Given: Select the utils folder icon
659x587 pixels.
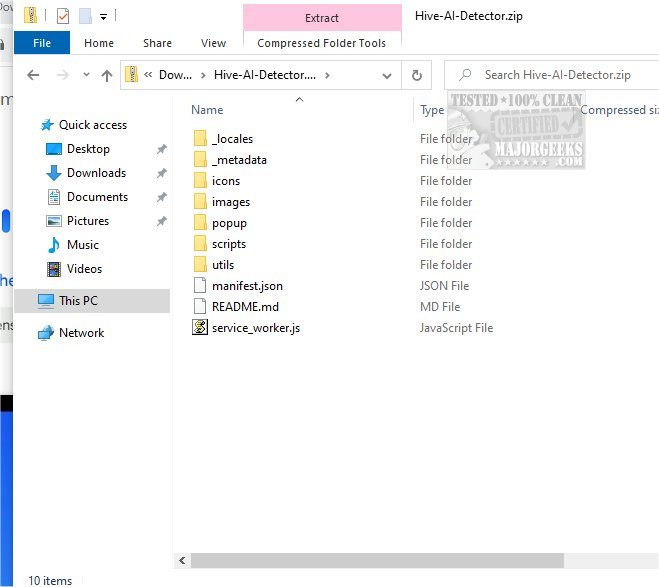Looking at the screenshot, I should tap(200, 264).
